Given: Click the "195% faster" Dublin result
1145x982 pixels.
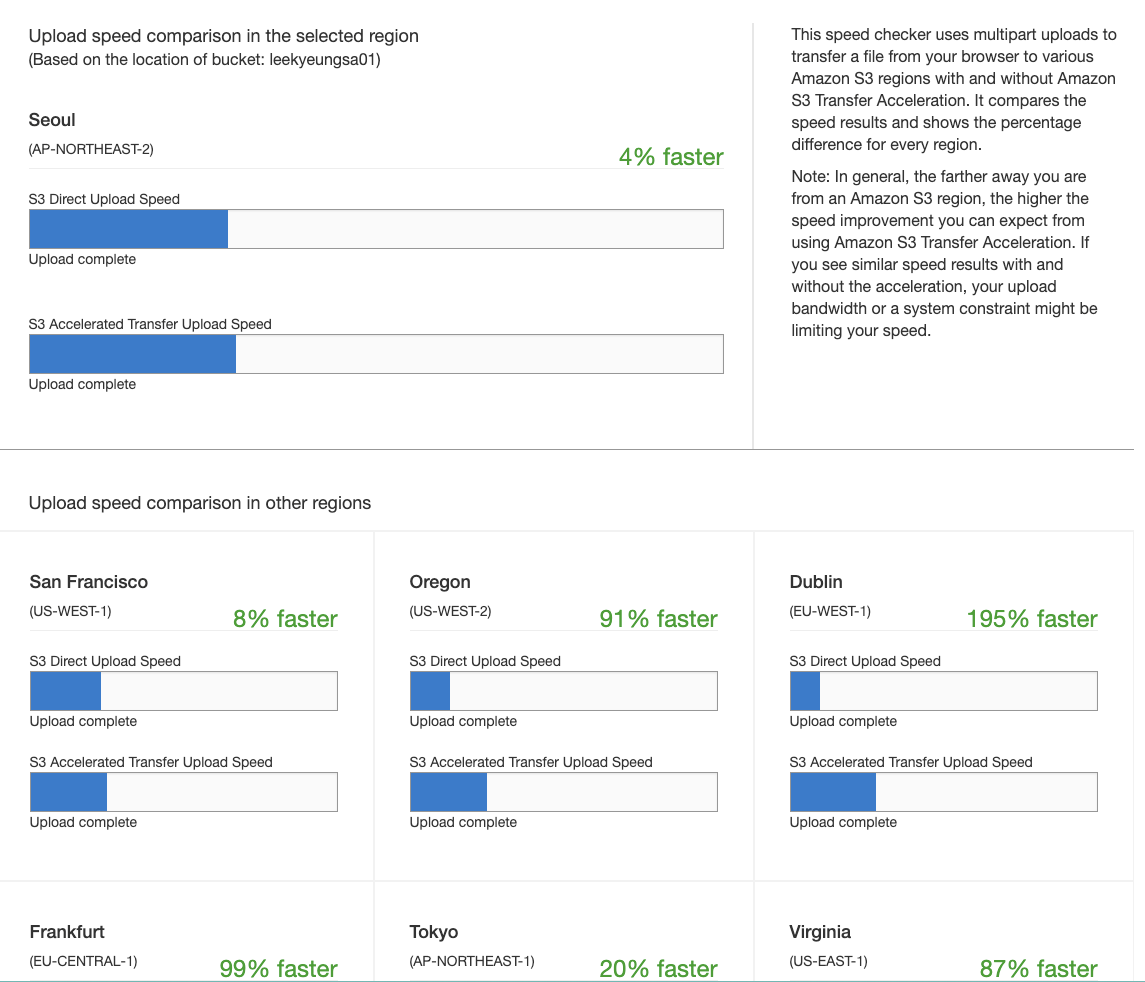Looking at the screenshot, I should click(1032, 619).
